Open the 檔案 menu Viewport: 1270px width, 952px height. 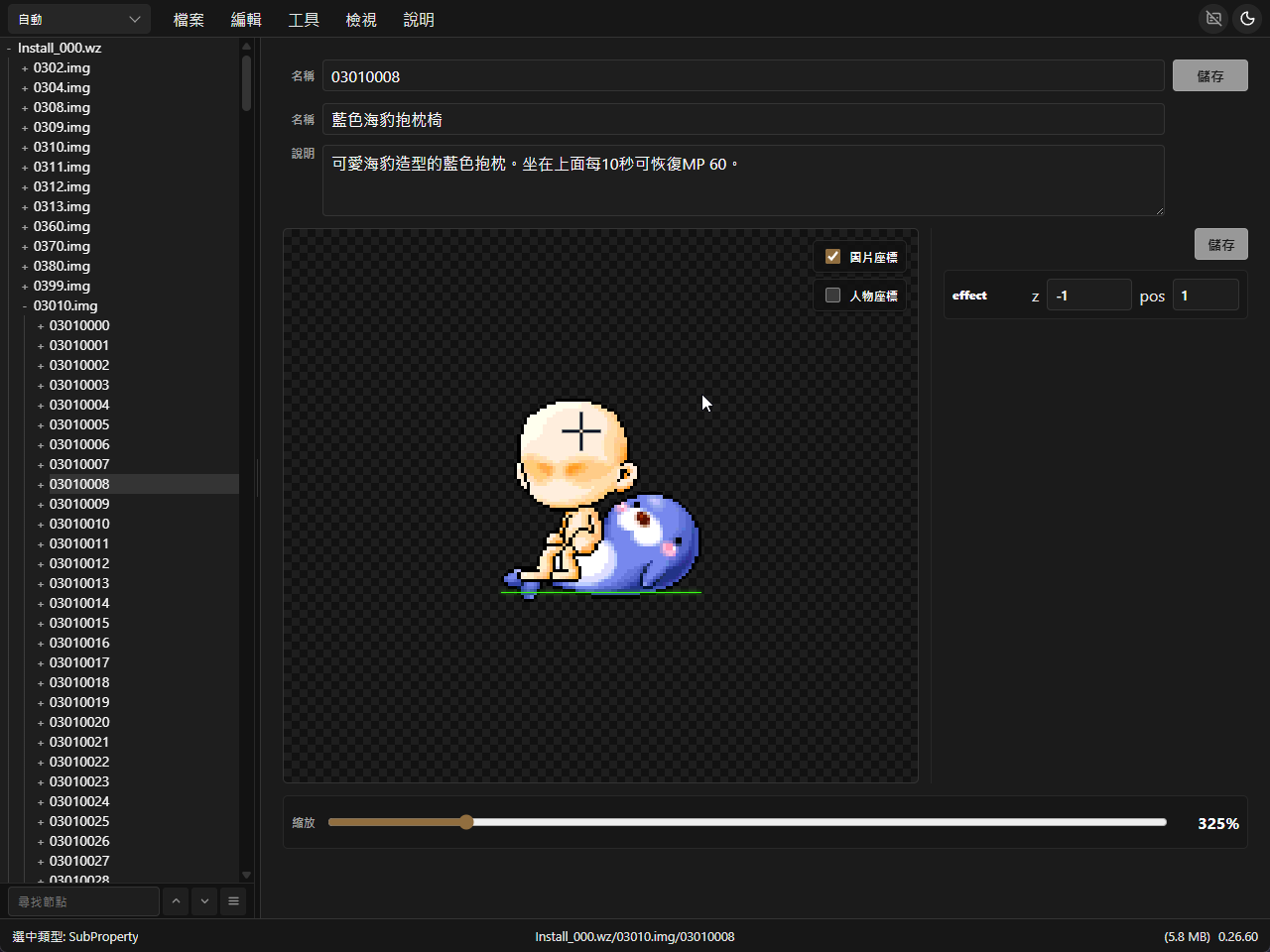[x=189, y=20]
